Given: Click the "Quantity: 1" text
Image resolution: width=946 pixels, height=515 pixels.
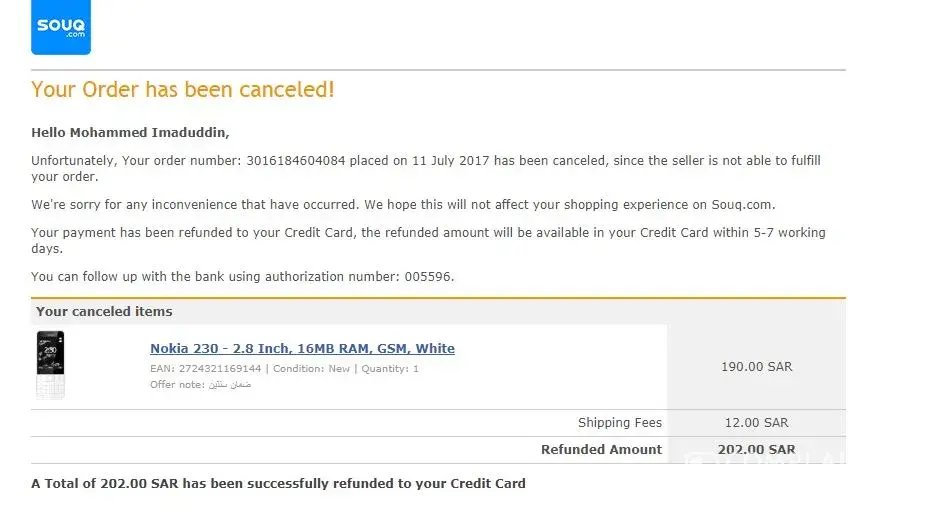Looking at the screenshot, I should pos(389,369).
